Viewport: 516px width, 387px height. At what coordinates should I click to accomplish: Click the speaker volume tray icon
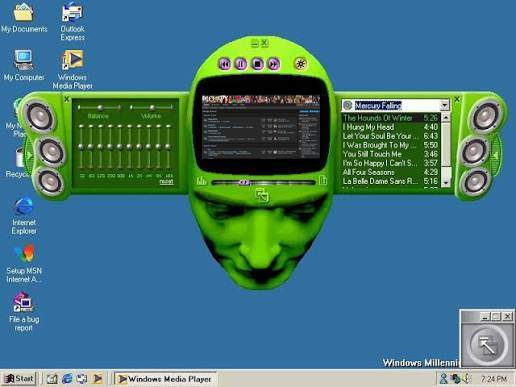[466, 379]
